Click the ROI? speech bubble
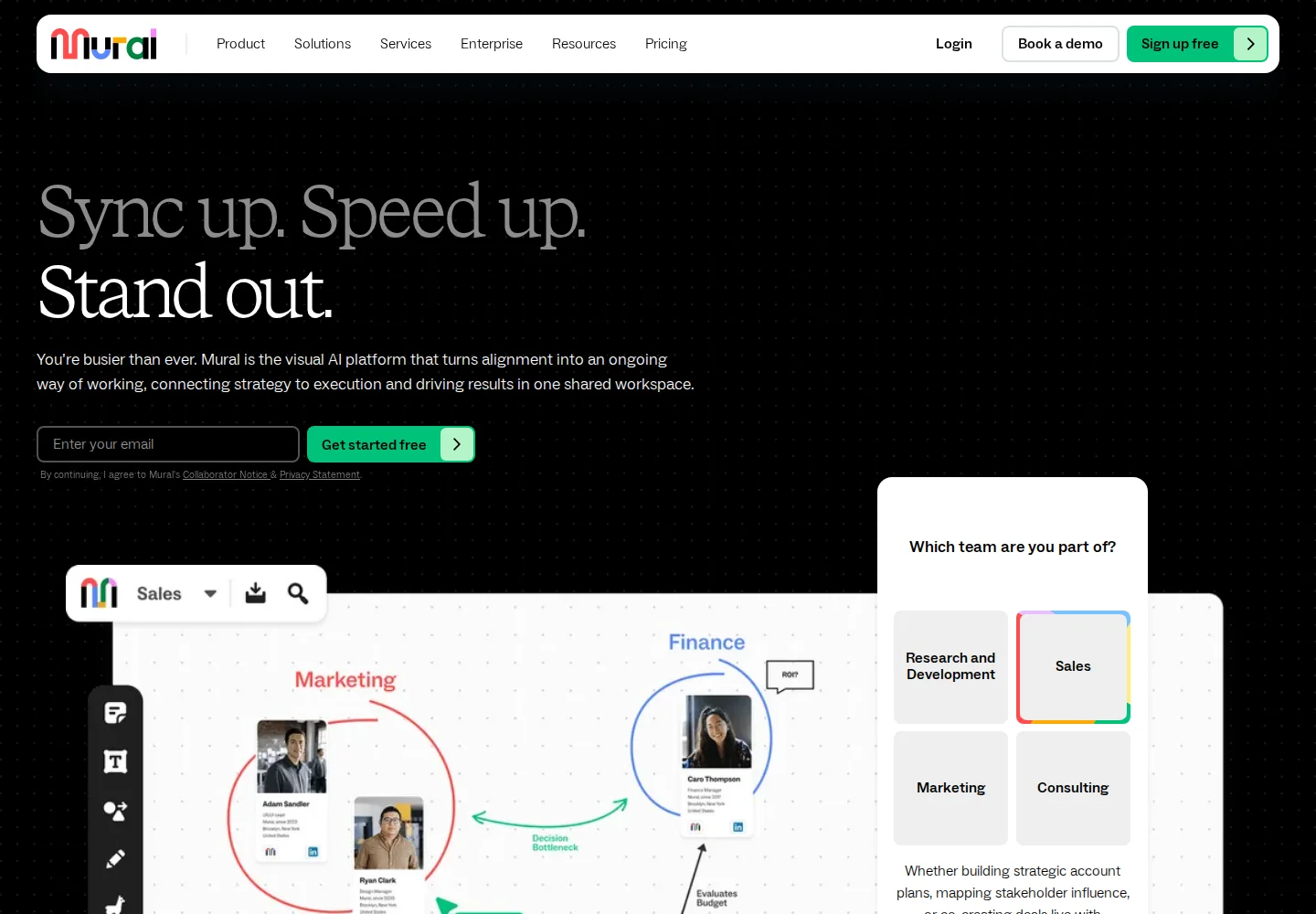The image size is (1316, 914). click(x=790, y=675)
